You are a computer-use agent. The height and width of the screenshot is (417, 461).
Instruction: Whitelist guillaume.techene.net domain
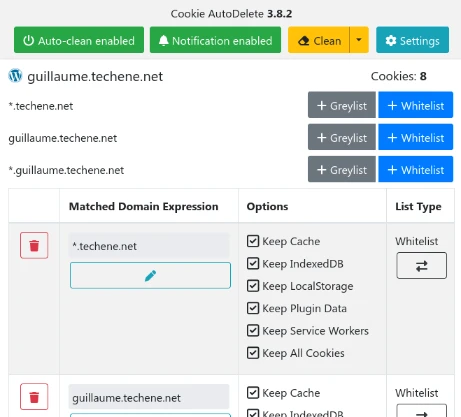tap(416, 137)
